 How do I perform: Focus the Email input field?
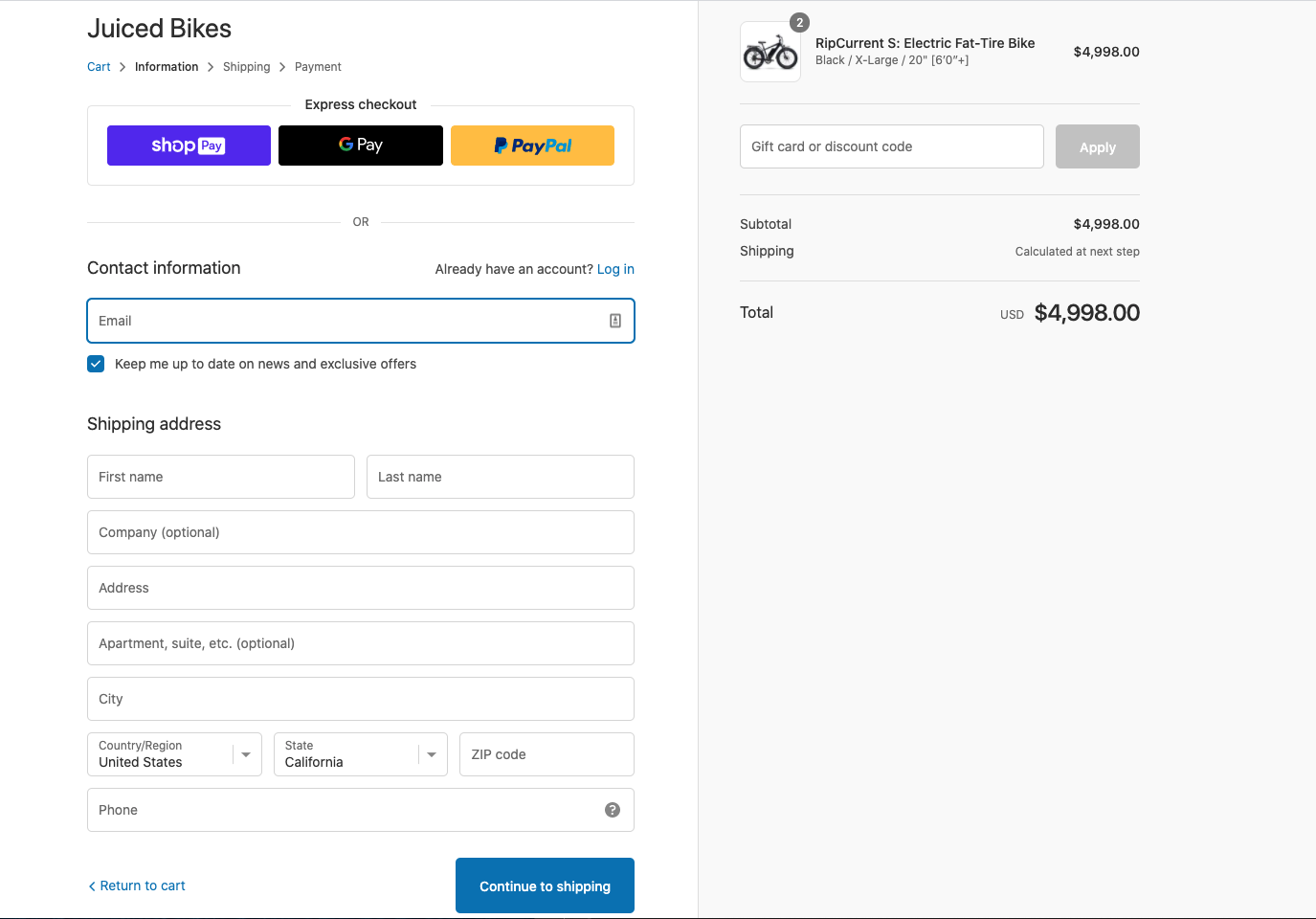click(x=361, y=321)
